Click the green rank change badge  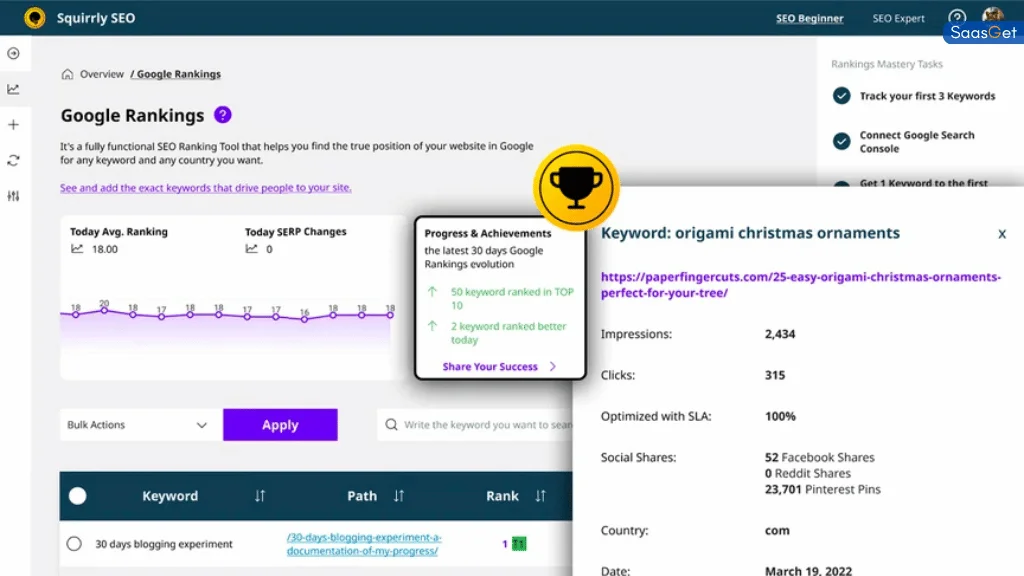click(x=519, y=543)
